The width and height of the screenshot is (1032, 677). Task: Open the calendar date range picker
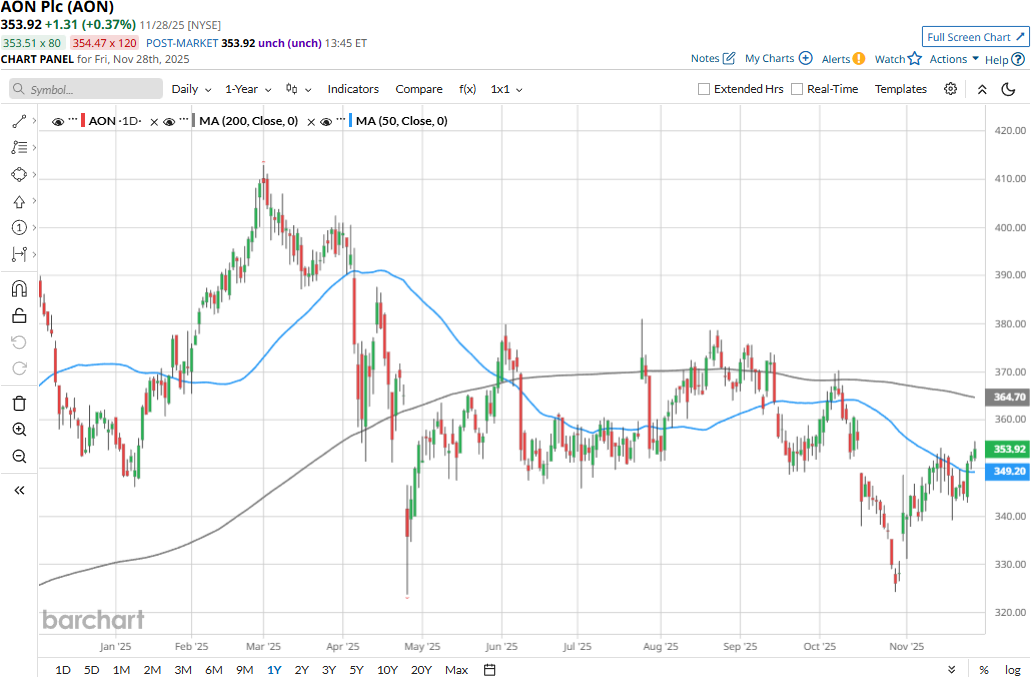[x=490, y=669]
